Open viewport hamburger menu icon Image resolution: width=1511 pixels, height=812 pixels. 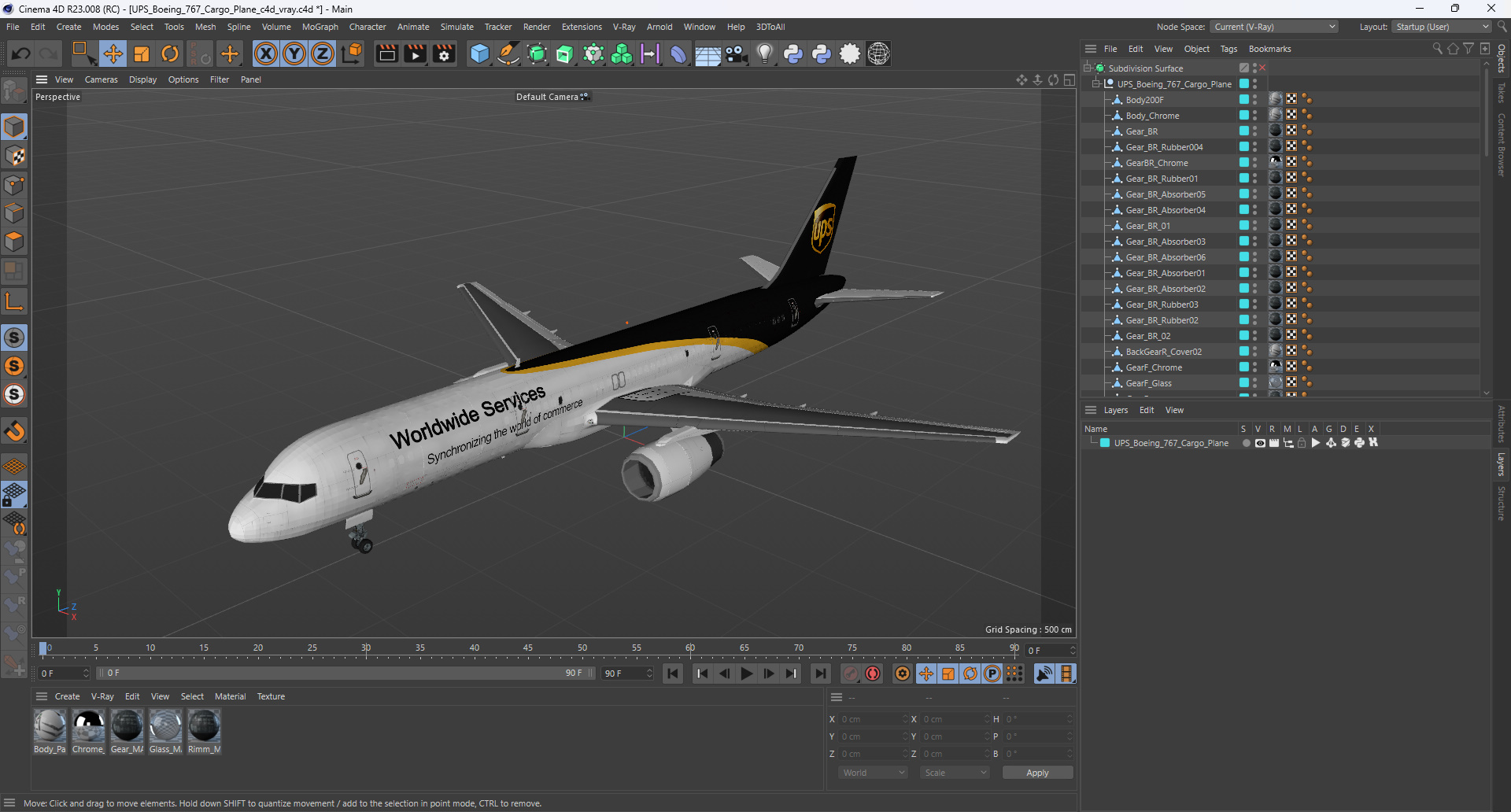42,79
